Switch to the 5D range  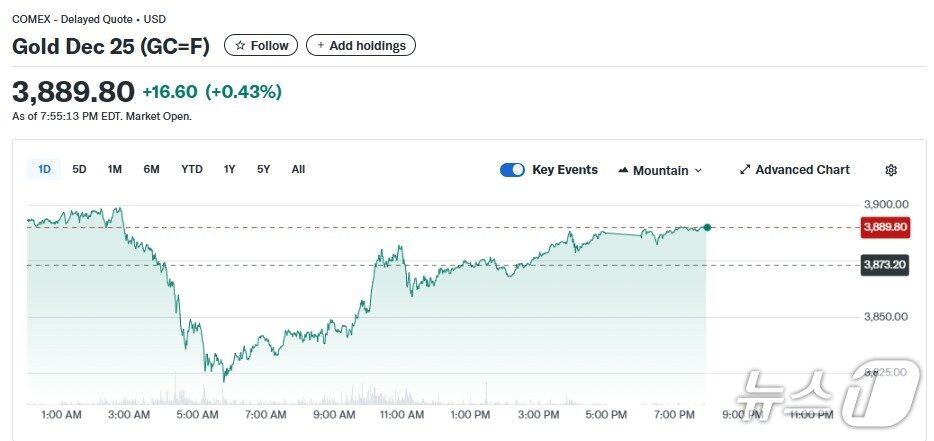(x=79, y=169)
